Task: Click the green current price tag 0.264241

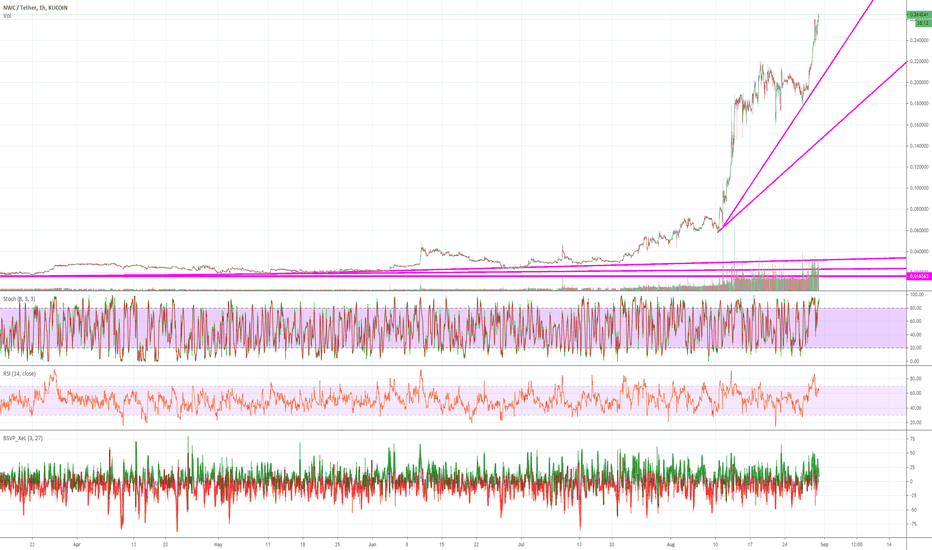Action: pos(918,15)
